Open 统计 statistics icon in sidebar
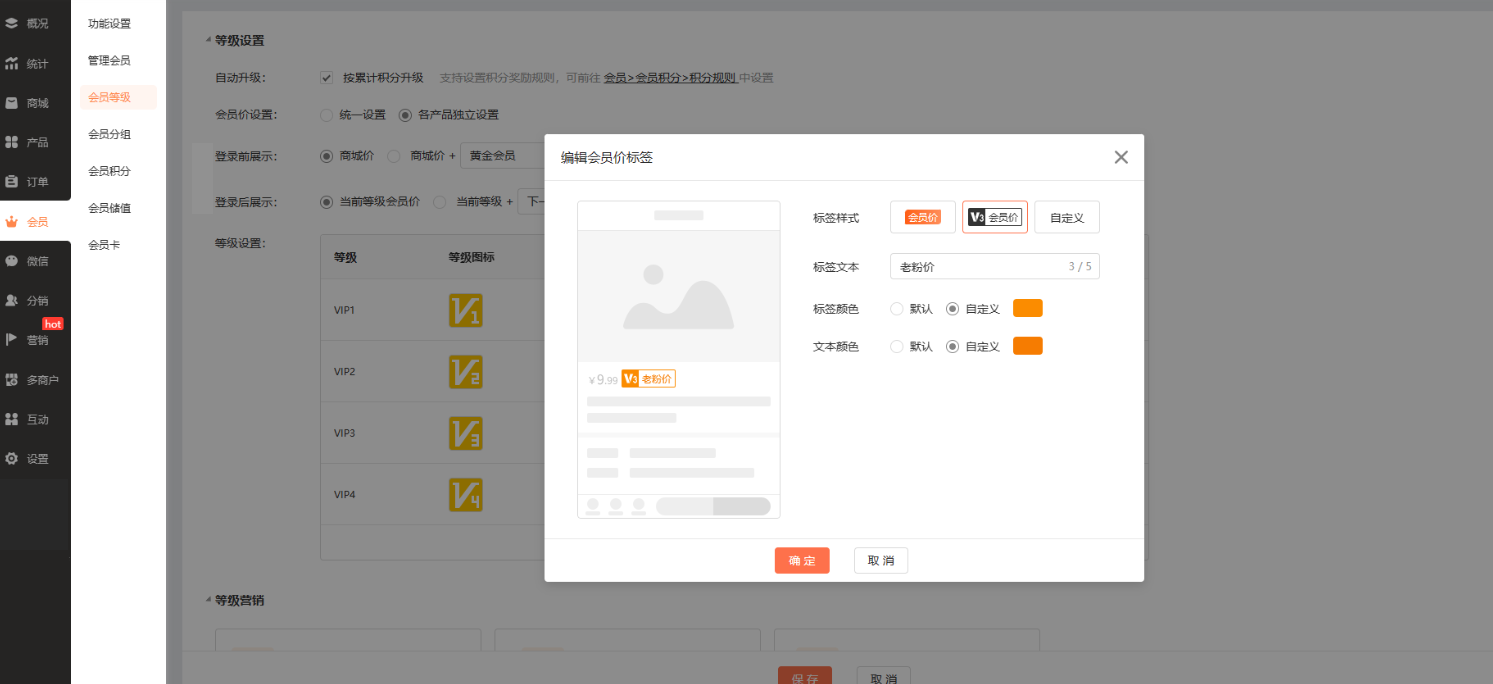Screen dimensions: 1493x684 coord(12,63)
